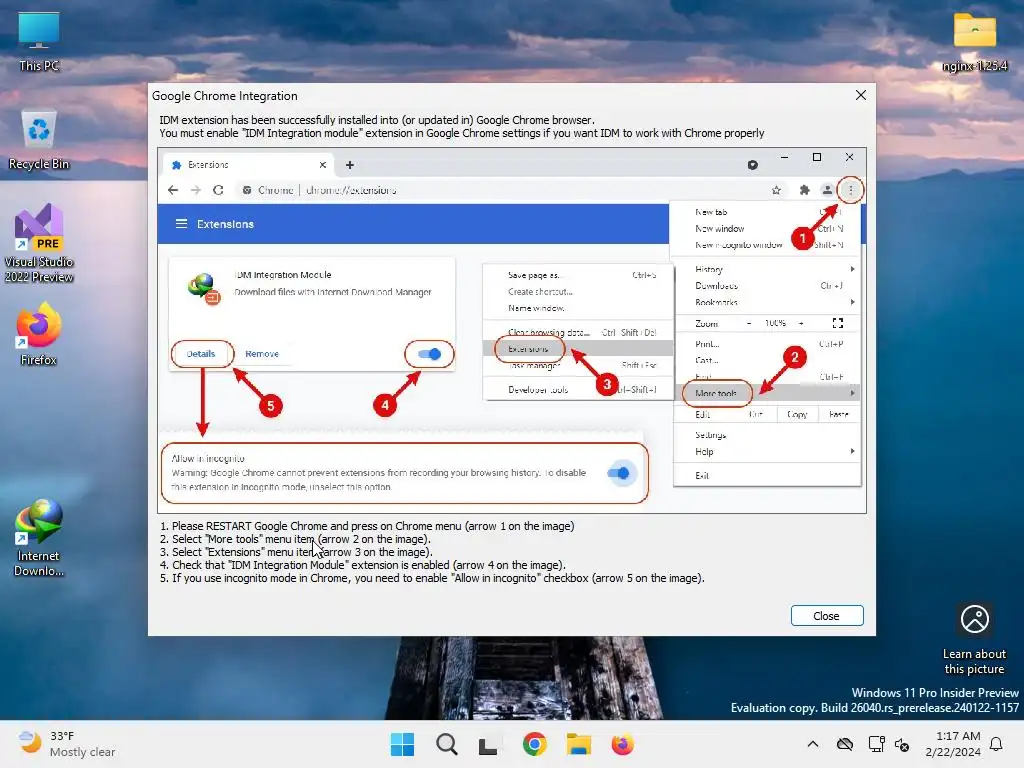Select New window in illustrated Chrome menu
Image resolution: width=1024 pixels, height=768 pixels.
pos(720,229)
